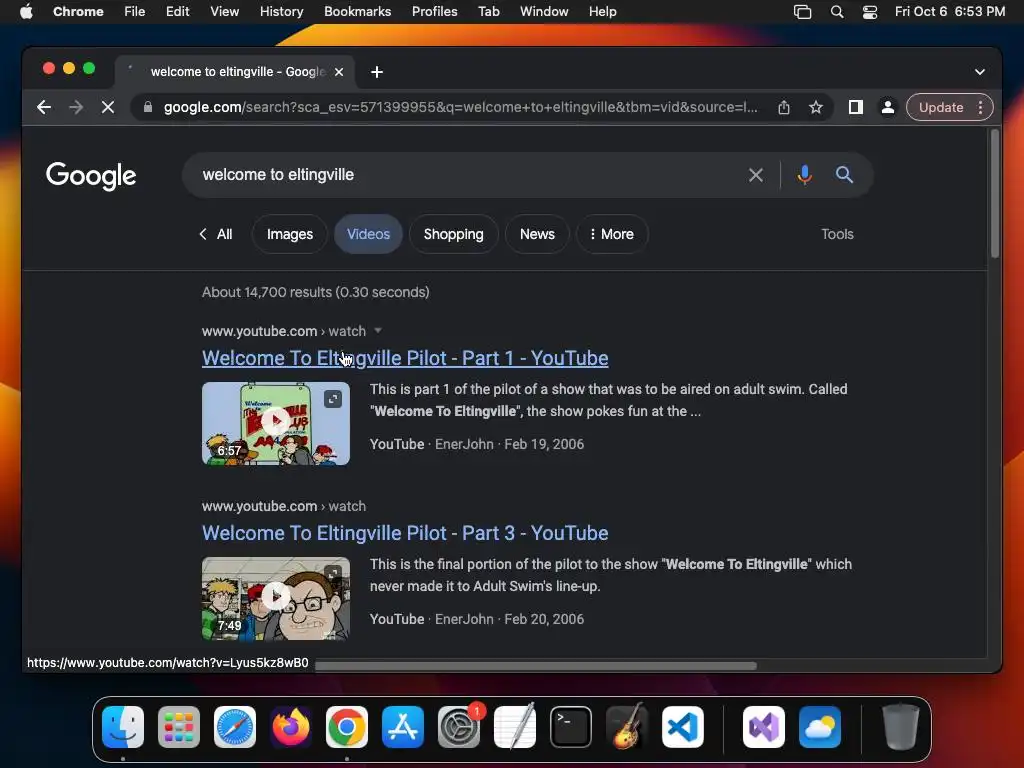1024x768 pixels.
Task: Open macOS Control Center icon
Action: [870, 12]
